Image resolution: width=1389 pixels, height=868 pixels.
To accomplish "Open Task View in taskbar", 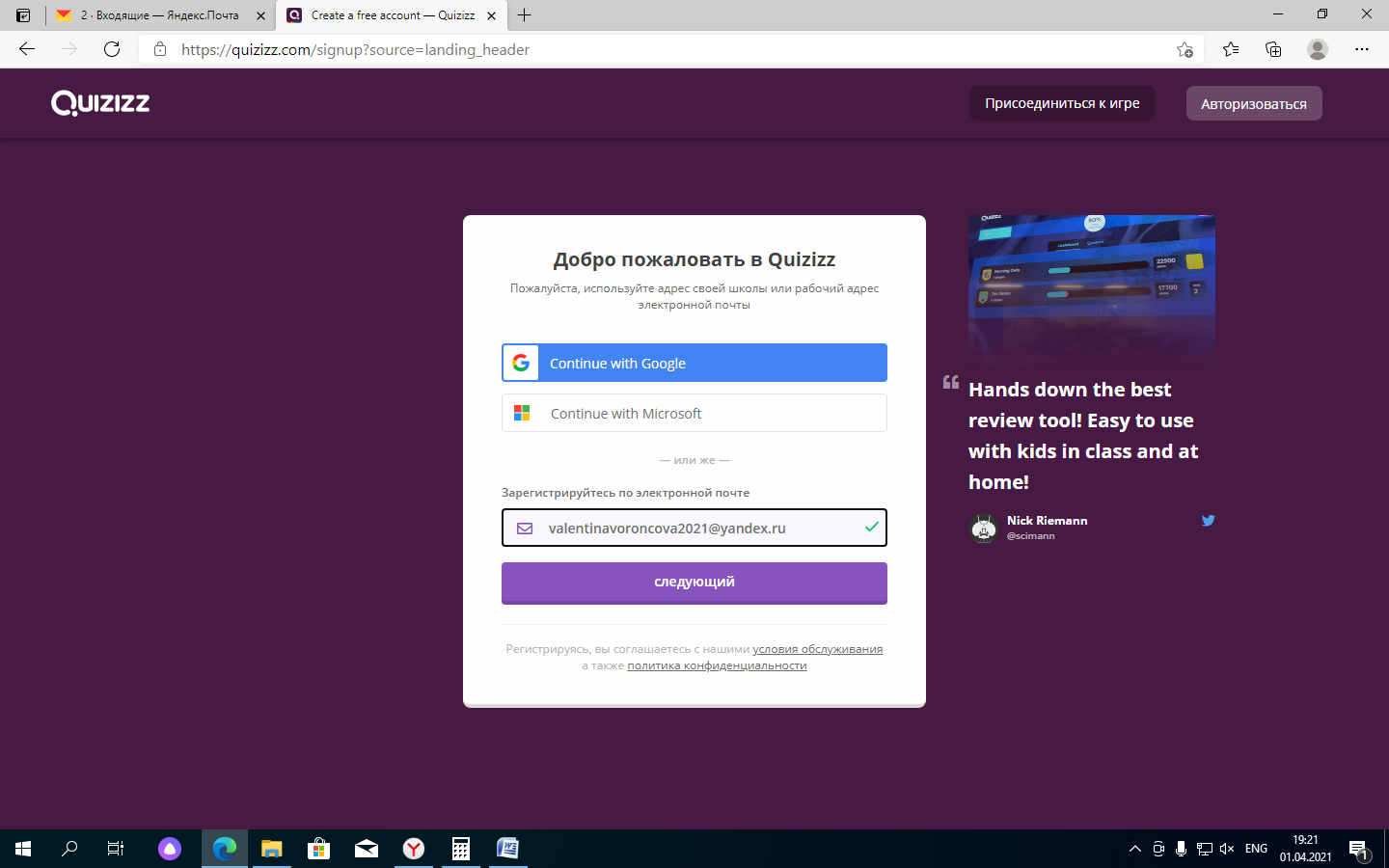I will click(x=116, y=849).
